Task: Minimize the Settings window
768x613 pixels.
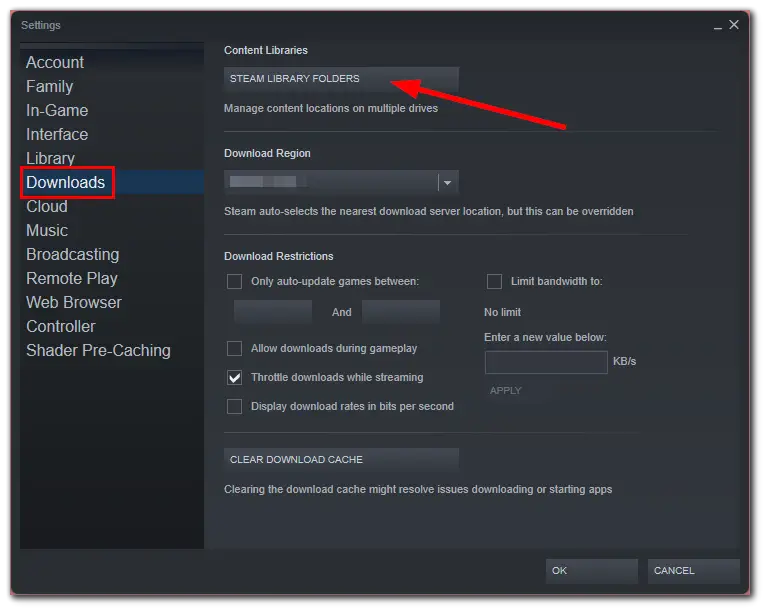Action: [718, 26]
